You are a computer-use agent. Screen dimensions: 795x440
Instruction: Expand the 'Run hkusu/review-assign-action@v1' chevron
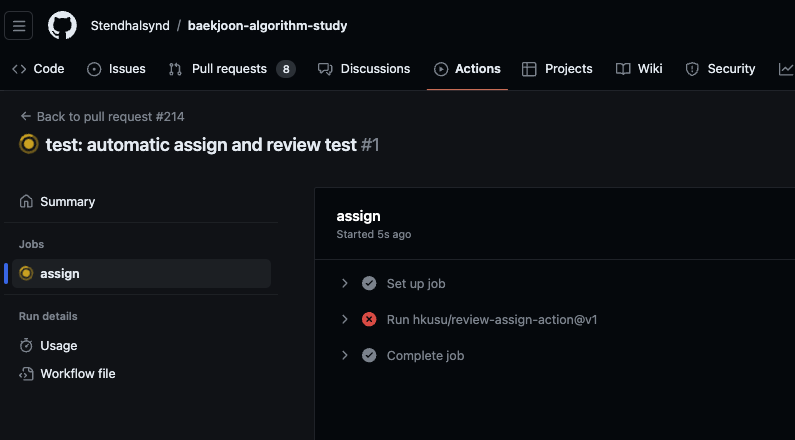[345, 319]
